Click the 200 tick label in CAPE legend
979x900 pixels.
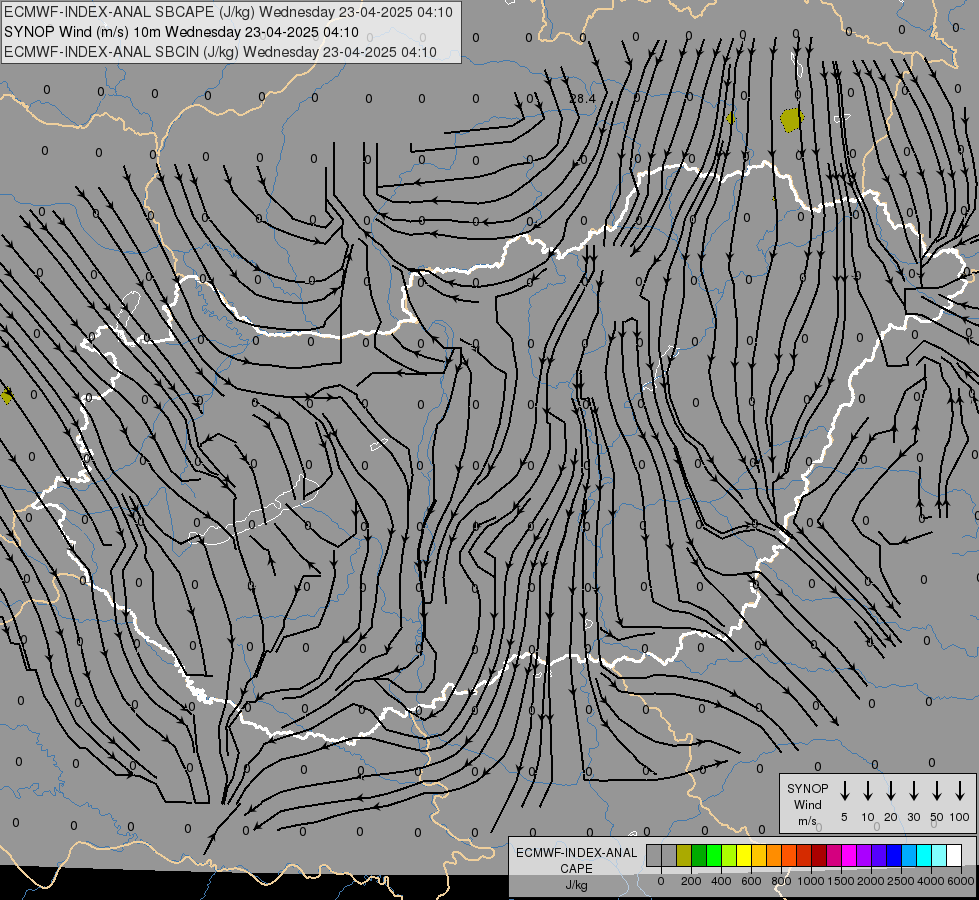coord(691,881)
